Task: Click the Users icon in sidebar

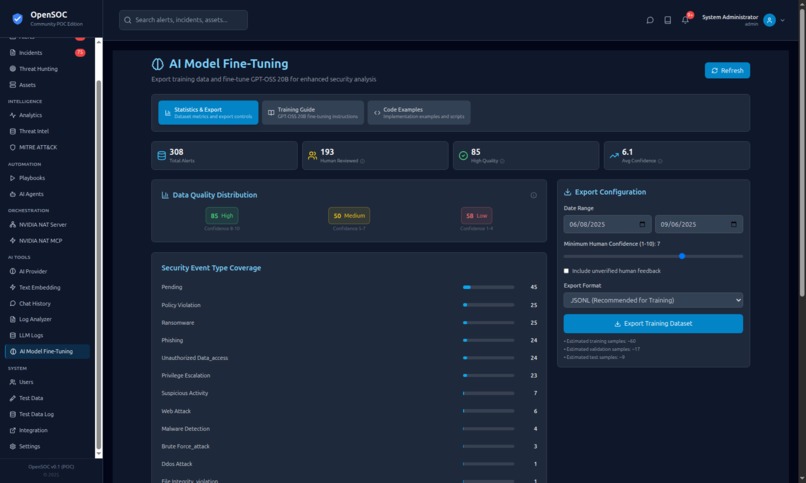Action: [x=12, y=382]
